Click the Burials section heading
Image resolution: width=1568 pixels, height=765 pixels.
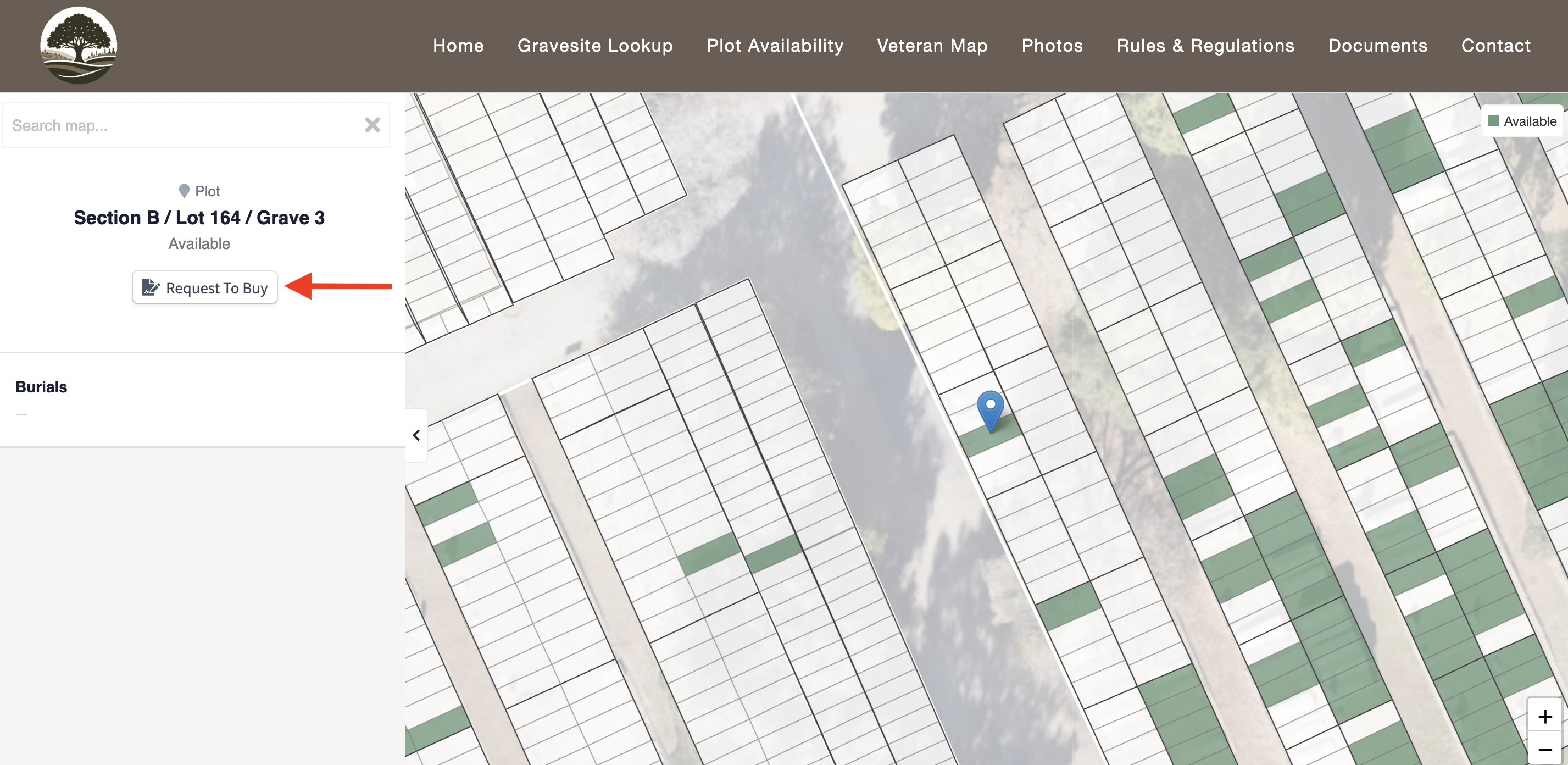click(x=41, y=387)
